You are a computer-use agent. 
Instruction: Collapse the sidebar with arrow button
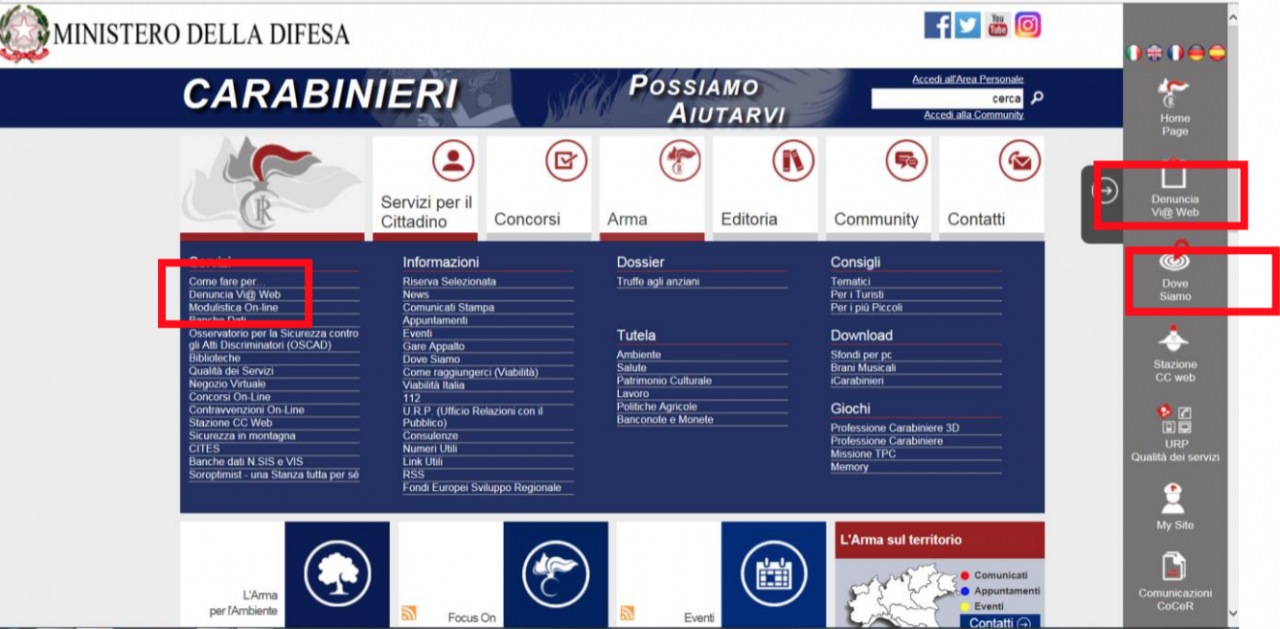[1104, 190]
